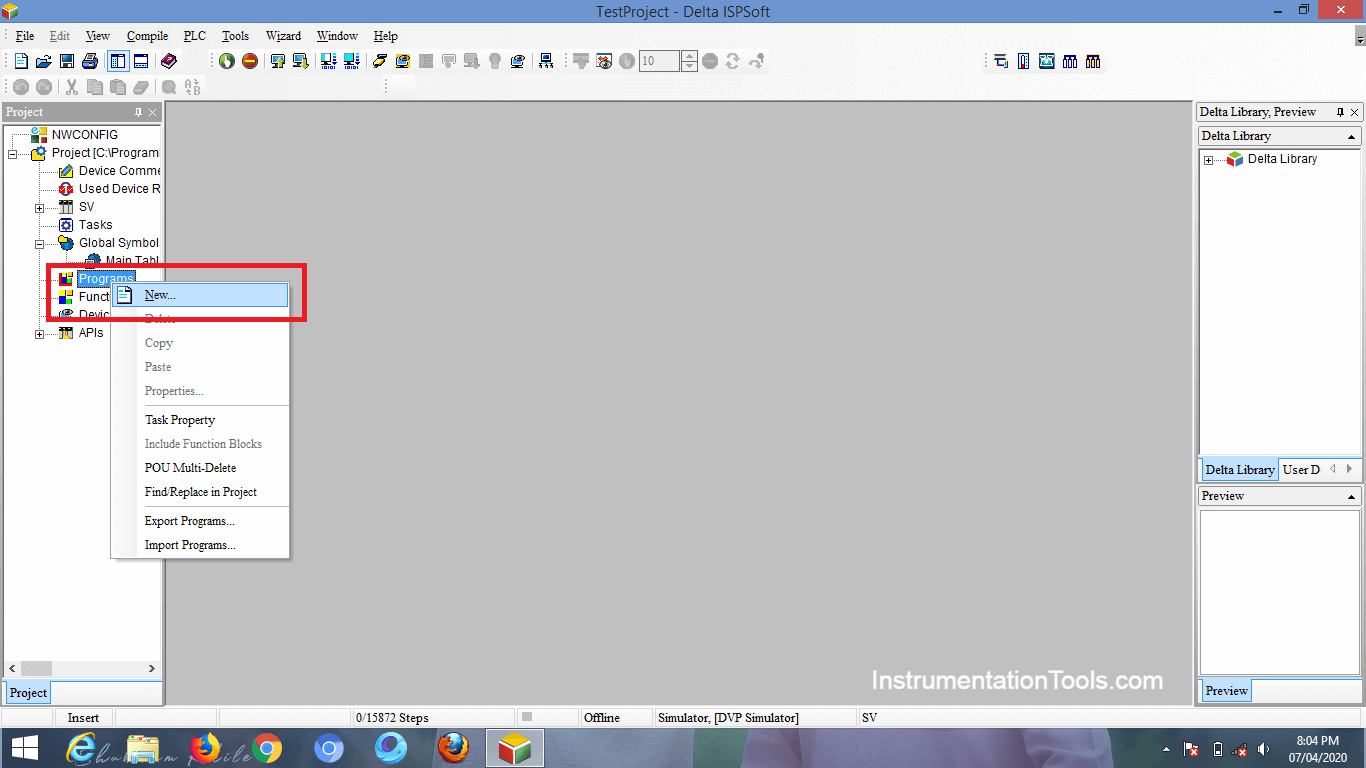This screenshot has height=768, width=1366.
Task: Click the second blue online monitor icon
Action: pyautogui.click(x=351, y=61)
